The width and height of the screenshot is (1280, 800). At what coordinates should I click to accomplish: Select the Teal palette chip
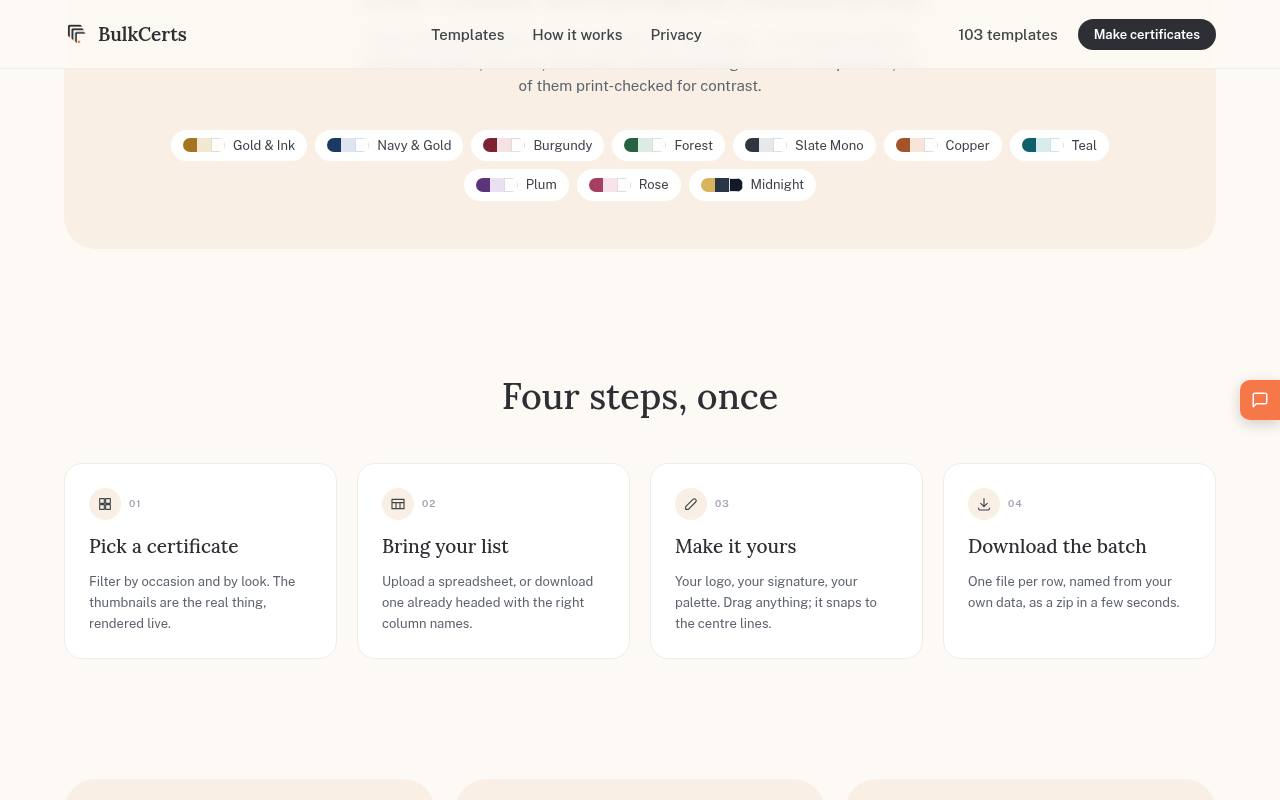pos(1059,145)
